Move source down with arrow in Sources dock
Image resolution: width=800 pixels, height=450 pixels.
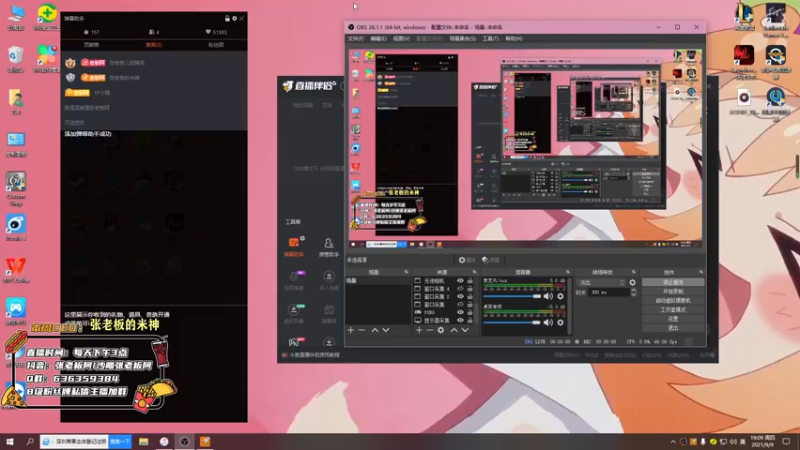[465, 330]
